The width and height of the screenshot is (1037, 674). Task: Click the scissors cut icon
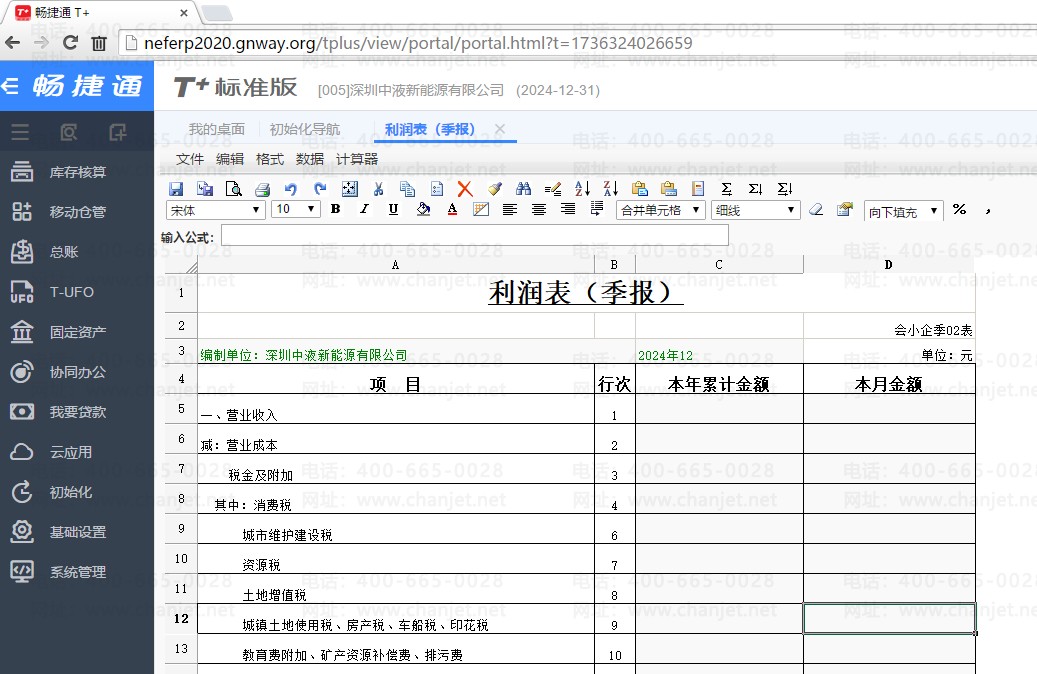(x=378, y=188)
